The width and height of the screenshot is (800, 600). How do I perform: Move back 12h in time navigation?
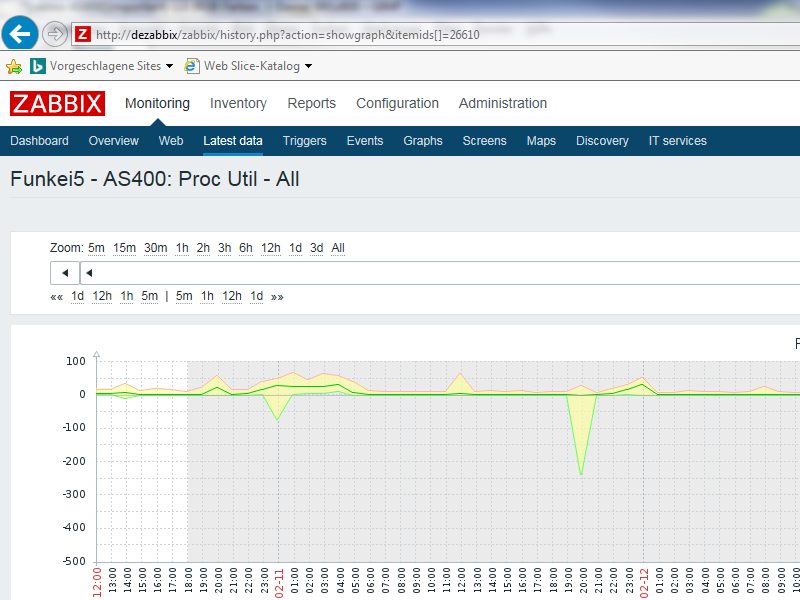point(102,296)
